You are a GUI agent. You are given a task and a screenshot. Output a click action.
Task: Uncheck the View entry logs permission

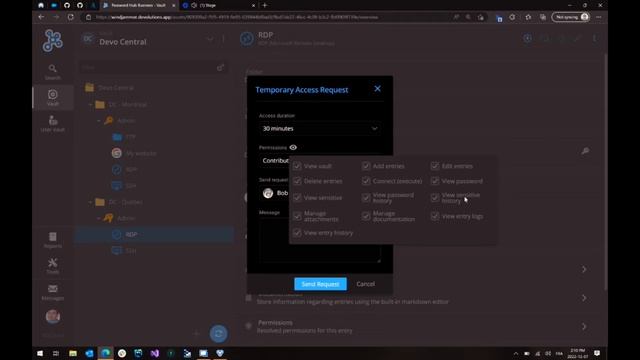click(435, 216)
